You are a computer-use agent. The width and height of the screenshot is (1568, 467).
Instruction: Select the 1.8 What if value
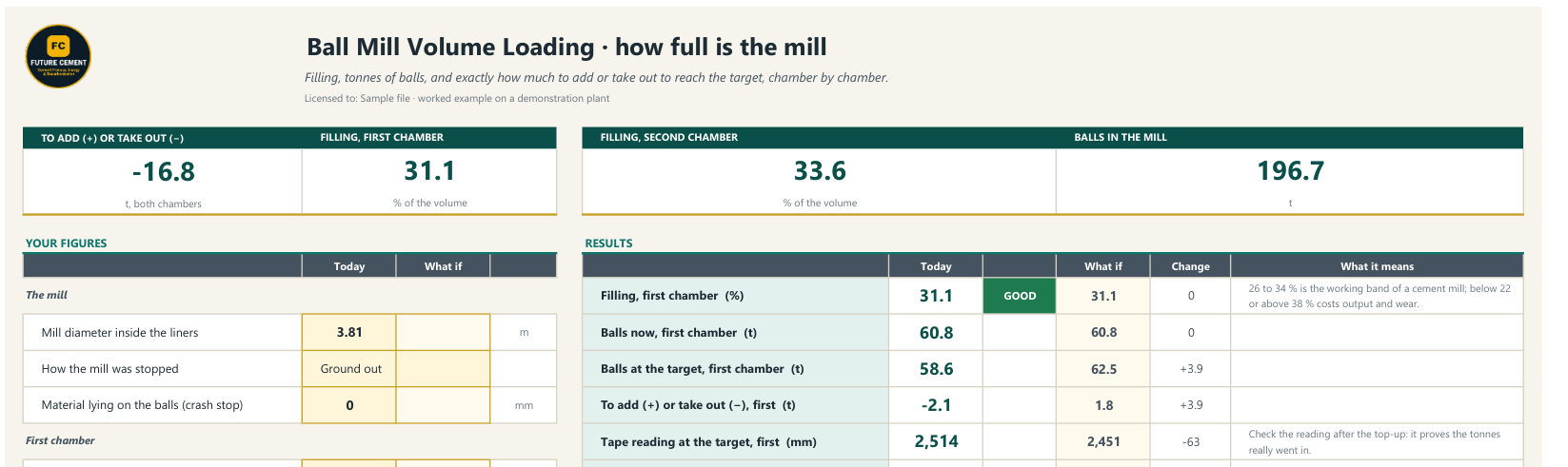point(1103,405)
